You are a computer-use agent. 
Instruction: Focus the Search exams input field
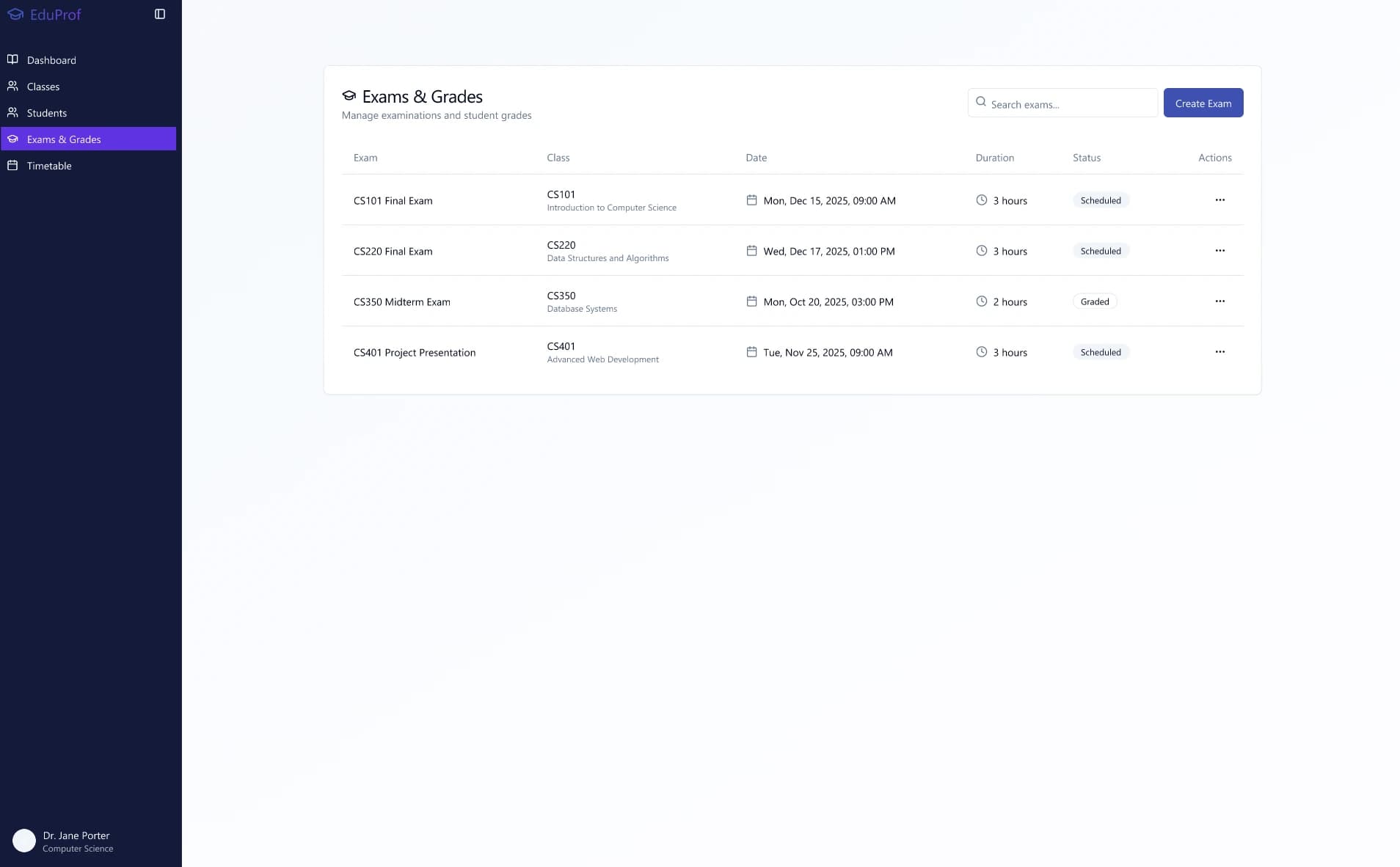(x=1062, y=103)
